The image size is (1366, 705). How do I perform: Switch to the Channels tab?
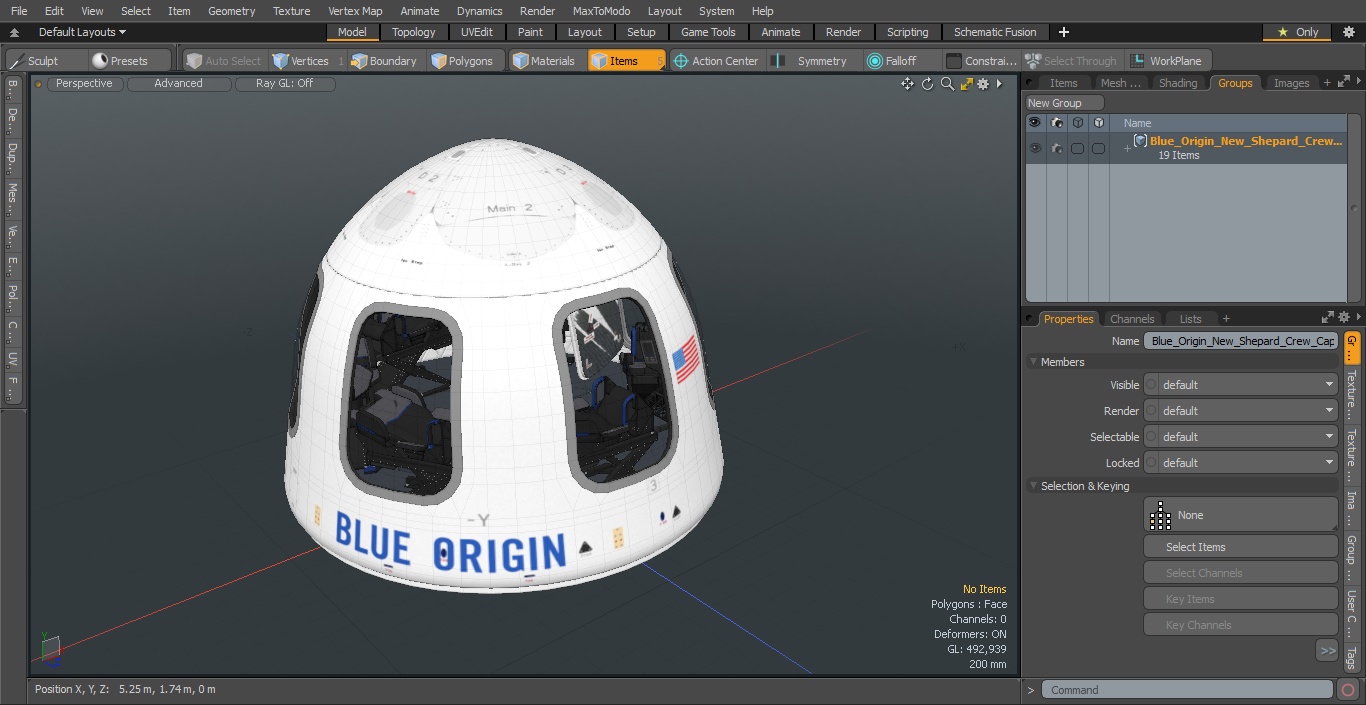[x=1132, y=319]
